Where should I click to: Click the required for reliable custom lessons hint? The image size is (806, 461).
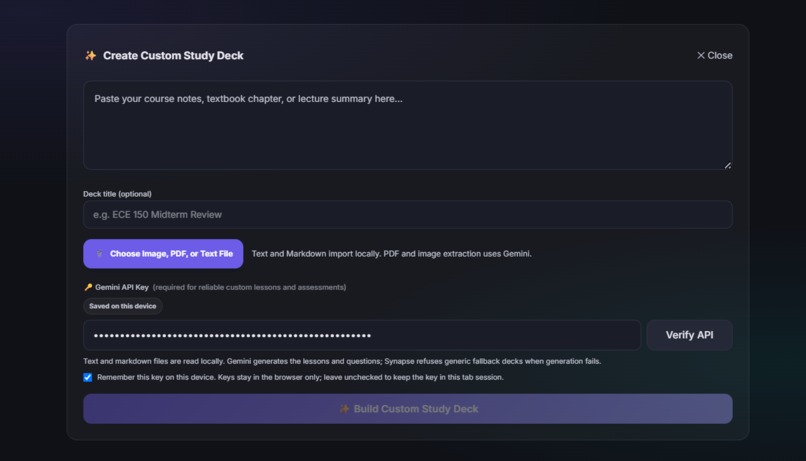tap(249, 287)
